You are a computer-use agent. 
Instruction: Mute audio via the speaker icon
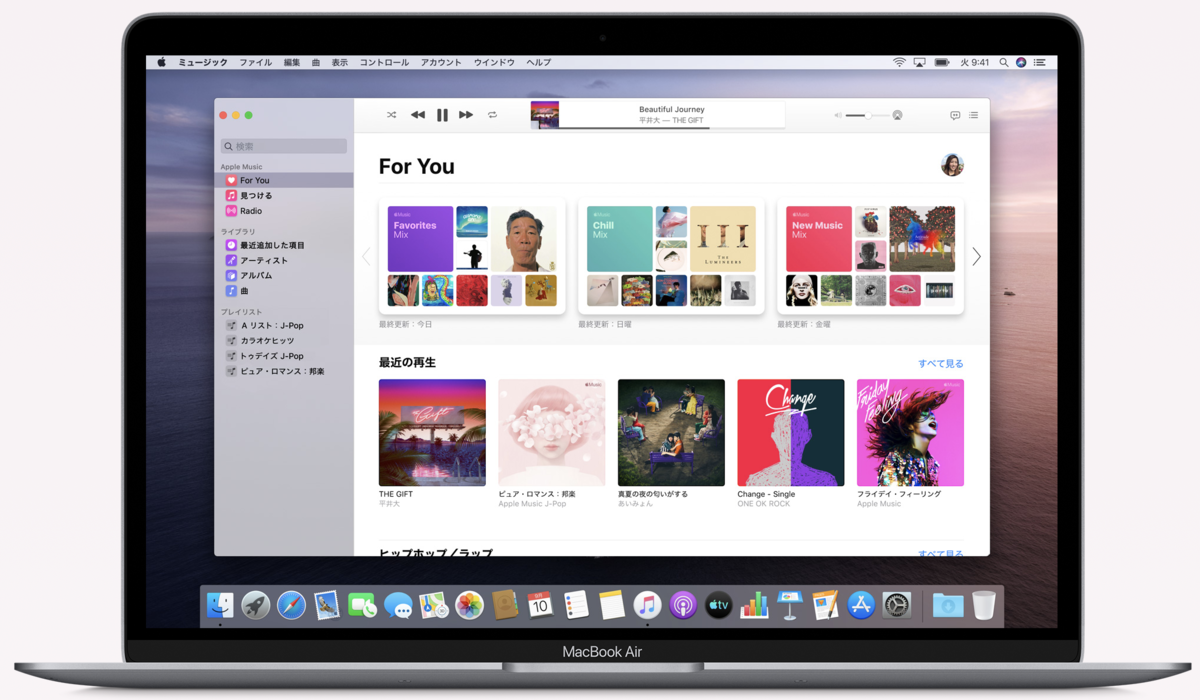pos(838,115)
